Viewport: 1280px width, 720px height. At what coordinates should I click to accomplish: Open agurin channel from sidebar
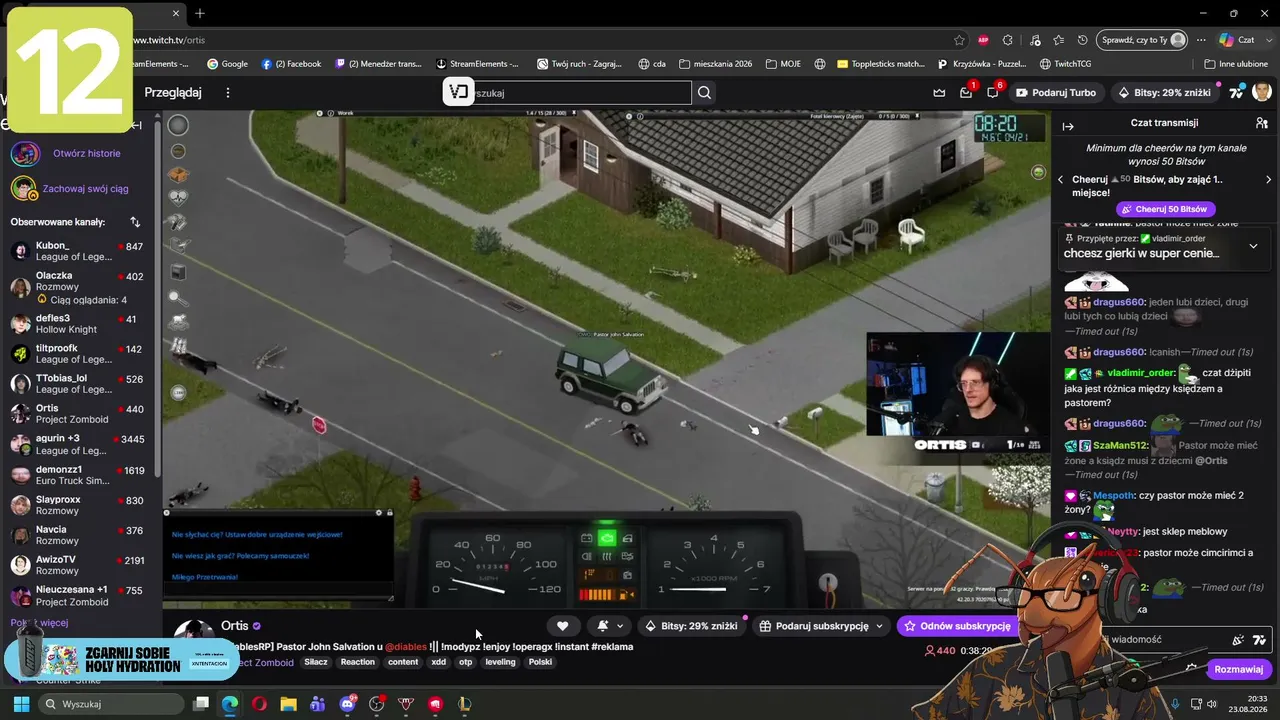pyautogui.click(x=78, y=444)
